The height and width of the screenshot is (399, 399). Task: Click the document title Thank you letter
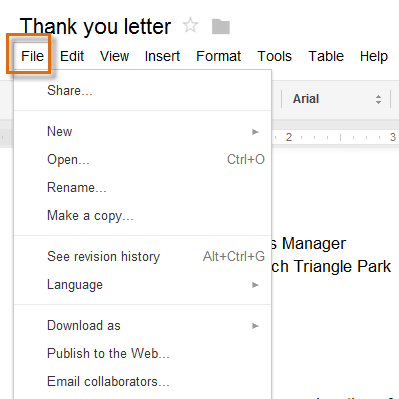point(95,26)
